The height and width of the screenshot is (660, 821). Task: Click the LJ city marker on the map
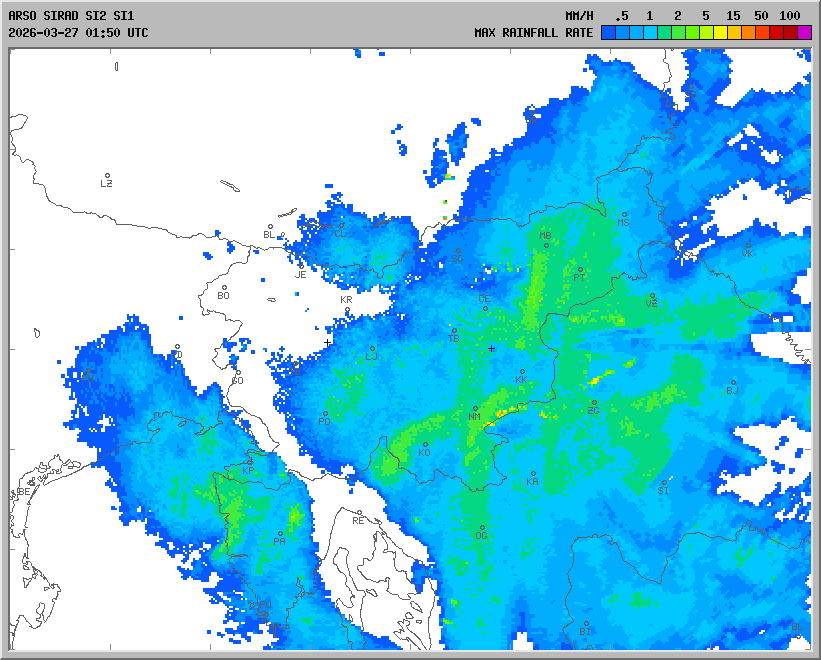[373, 349]
